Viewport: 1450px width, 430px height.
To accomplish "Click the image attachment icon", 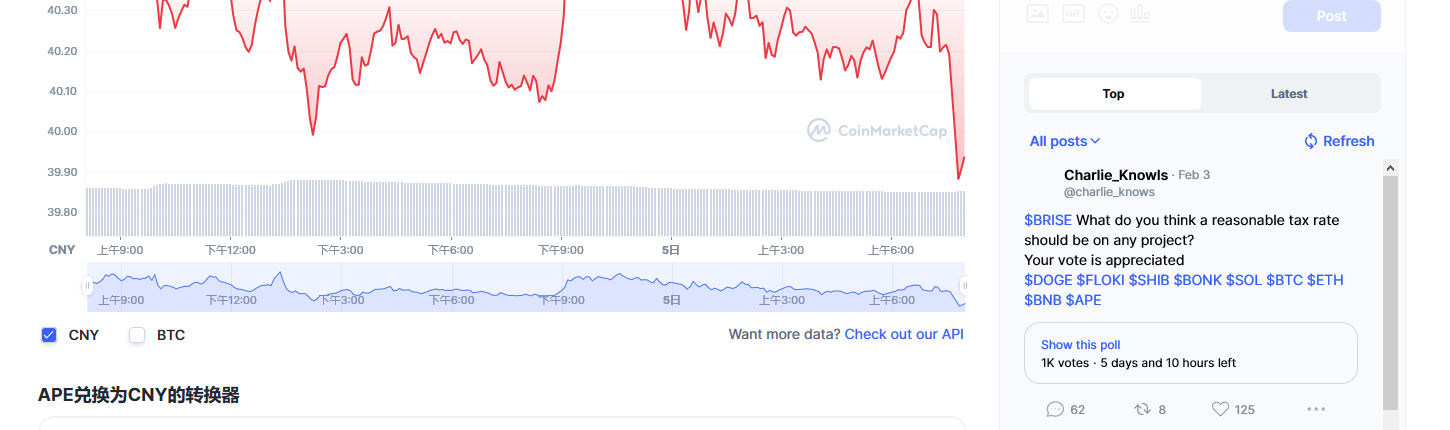I will pos(1037,14).
